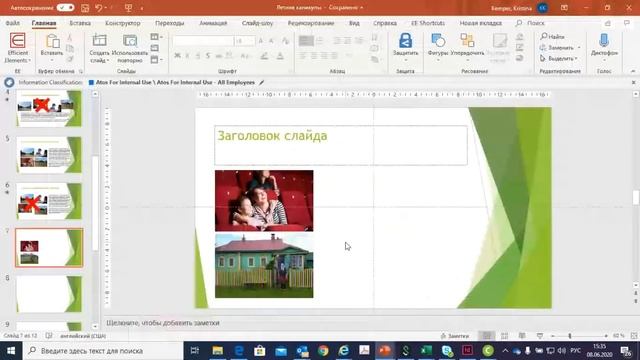Image resolution: width=640 pixels, height=360 pixels.
Task: Select slide 6 thumbnail
Action: coord(49,201)
